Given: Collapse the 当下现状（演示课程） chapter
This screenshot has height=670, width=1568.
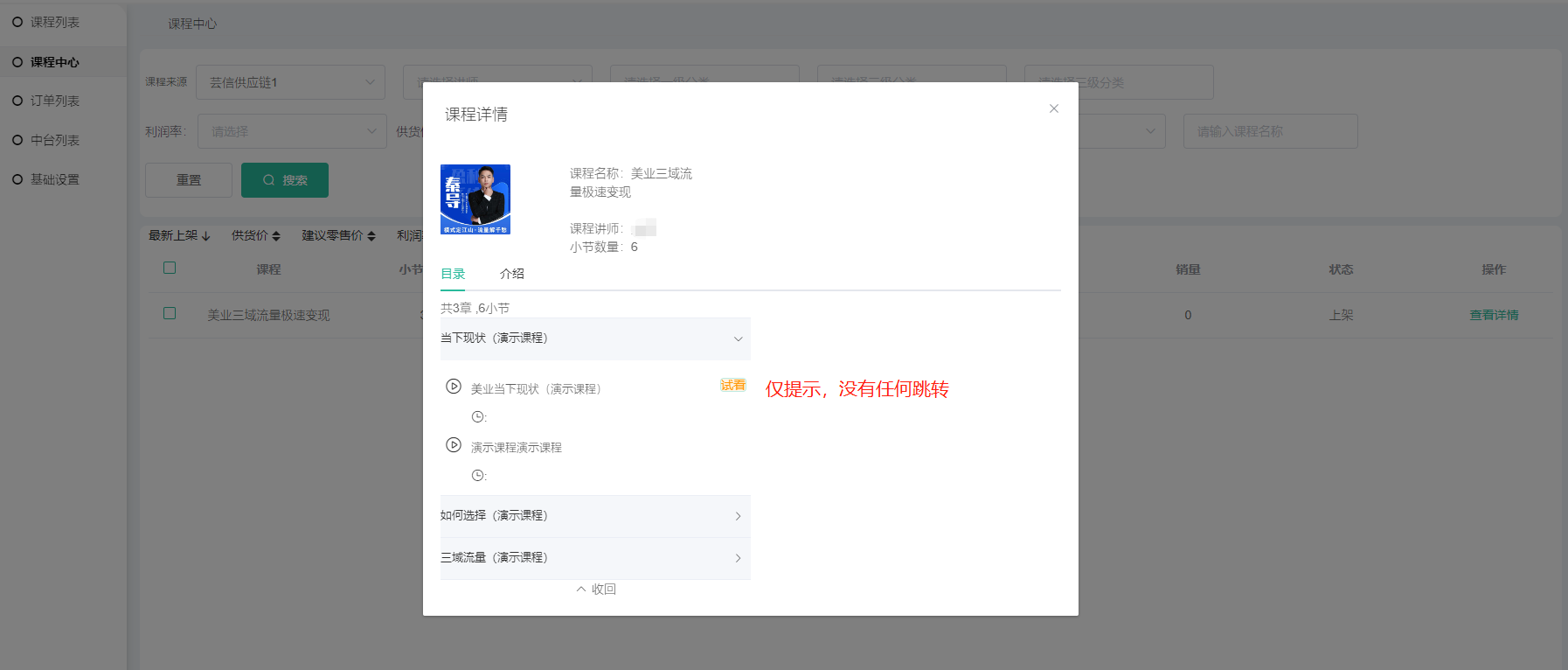Looking at the screenshot, I should pos(738,338).
